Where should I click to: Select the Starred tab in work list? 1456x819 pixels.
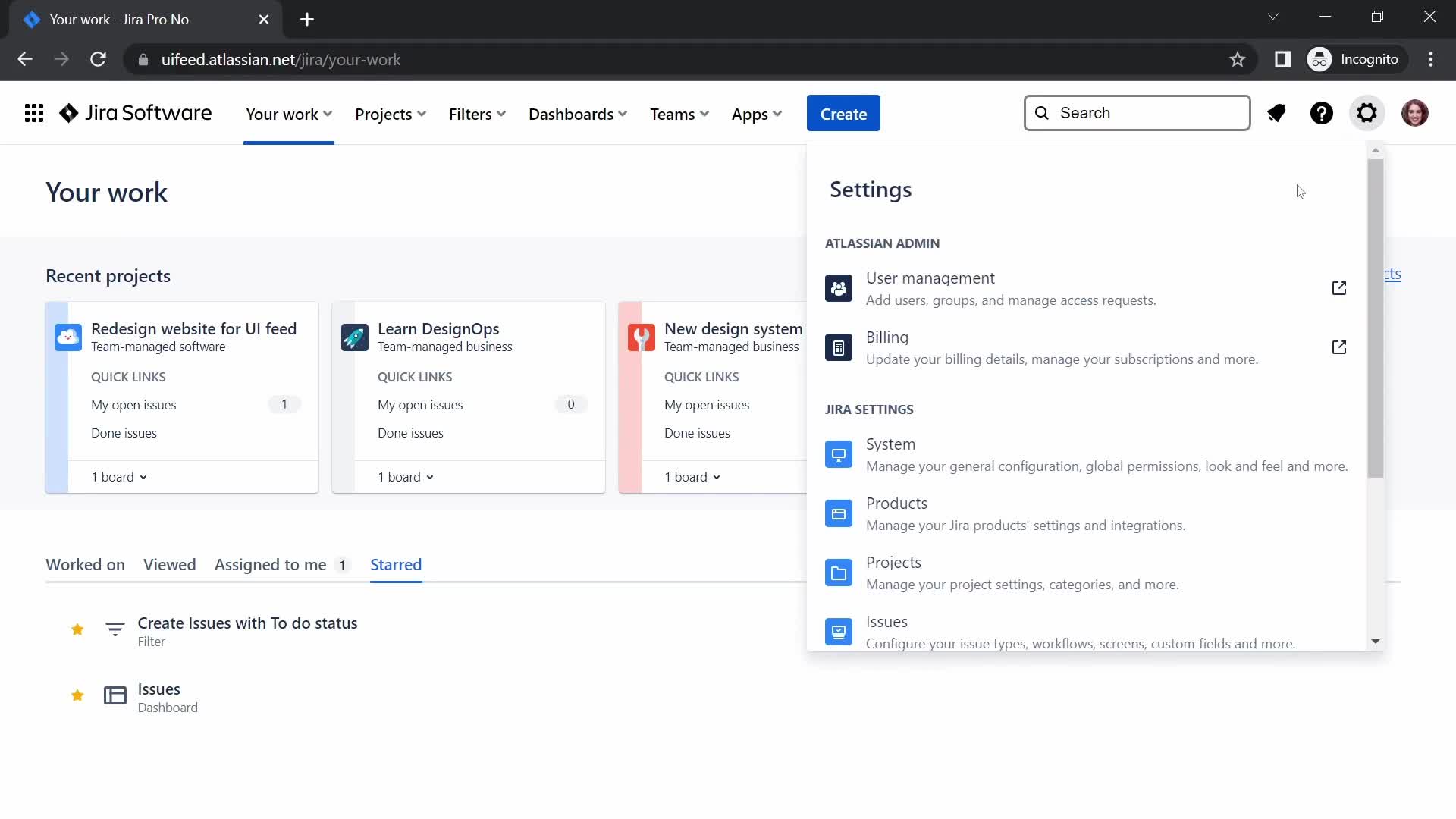point(395,564)
